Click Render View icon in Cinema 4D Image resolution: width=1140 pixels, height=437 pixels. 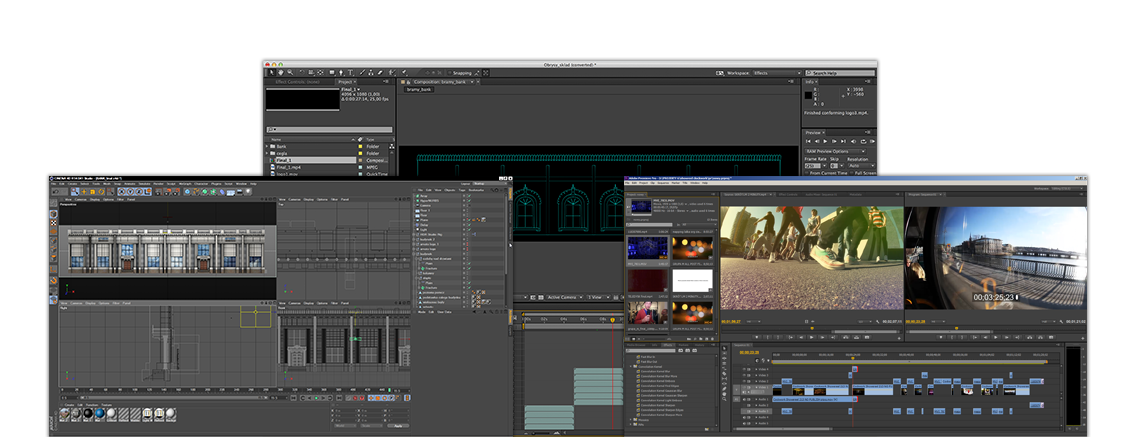point(158,192)
